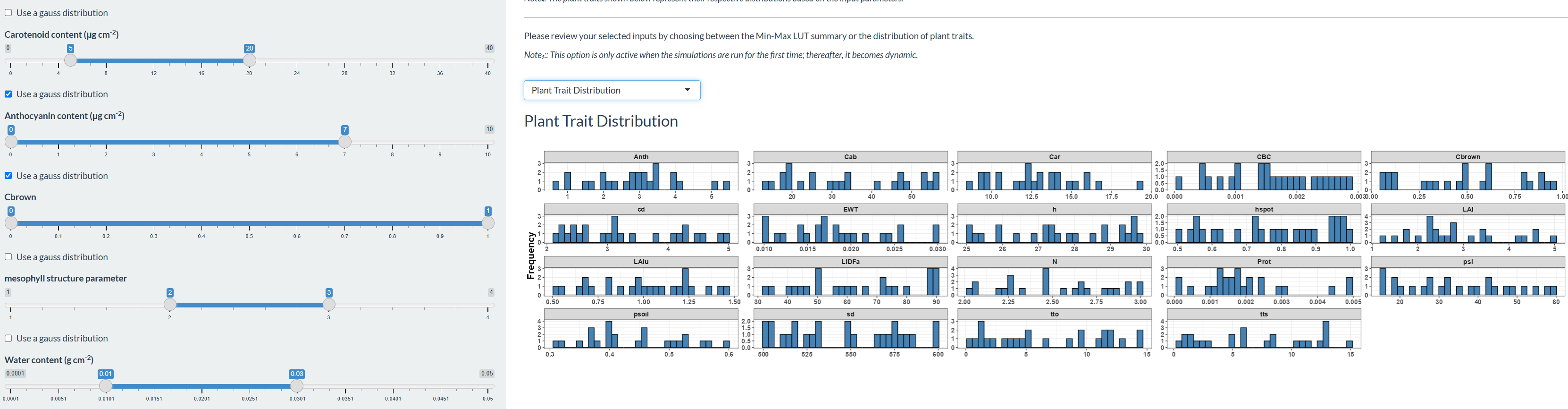The height and width of the screenshot is (409, 1568).
Task: Uncheck gauss distribution below Anthocyanin slider
Action: [8, 176]
